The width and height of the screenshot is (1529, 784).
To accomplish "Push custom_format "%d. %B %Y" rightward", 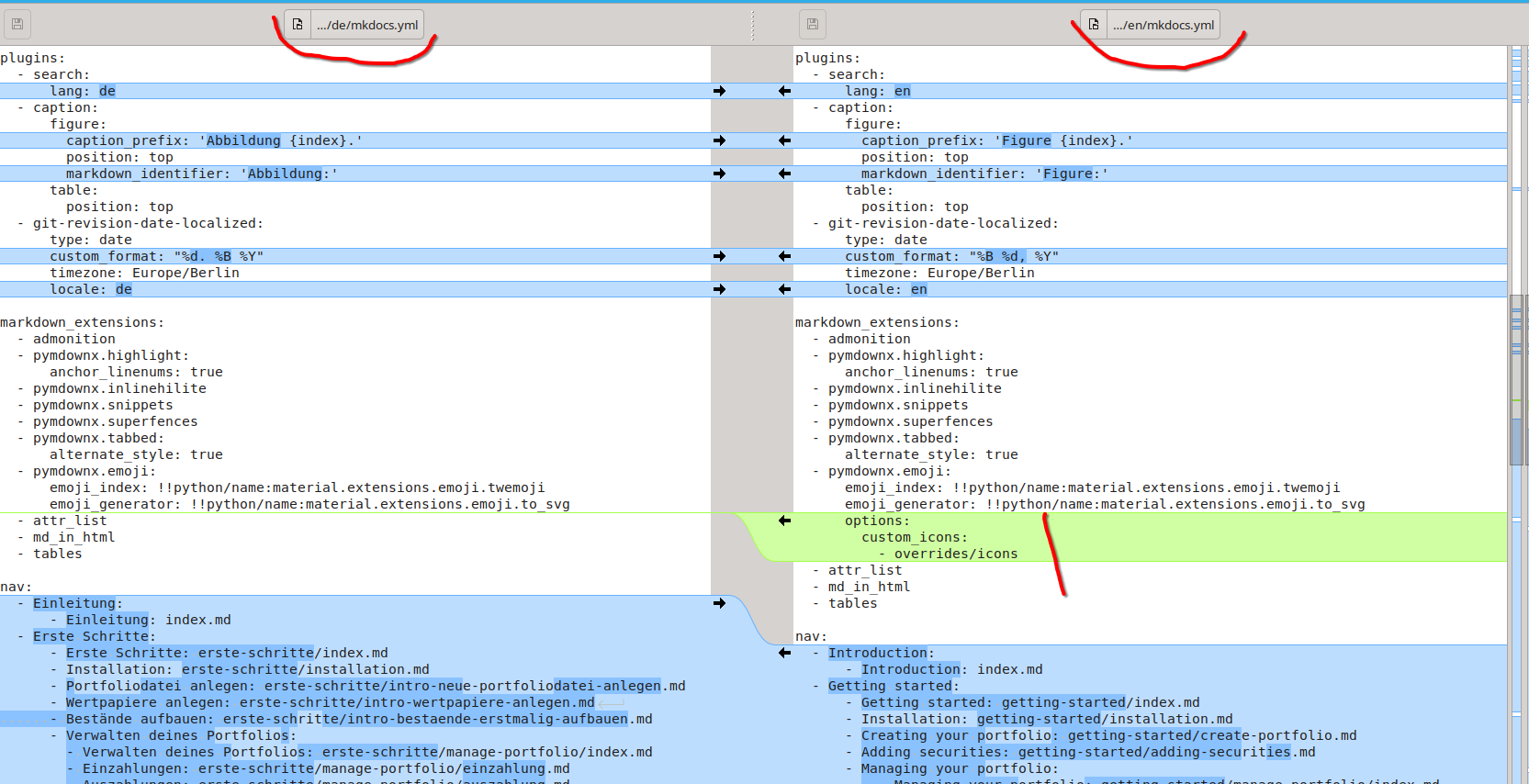I will coord(719,256).
